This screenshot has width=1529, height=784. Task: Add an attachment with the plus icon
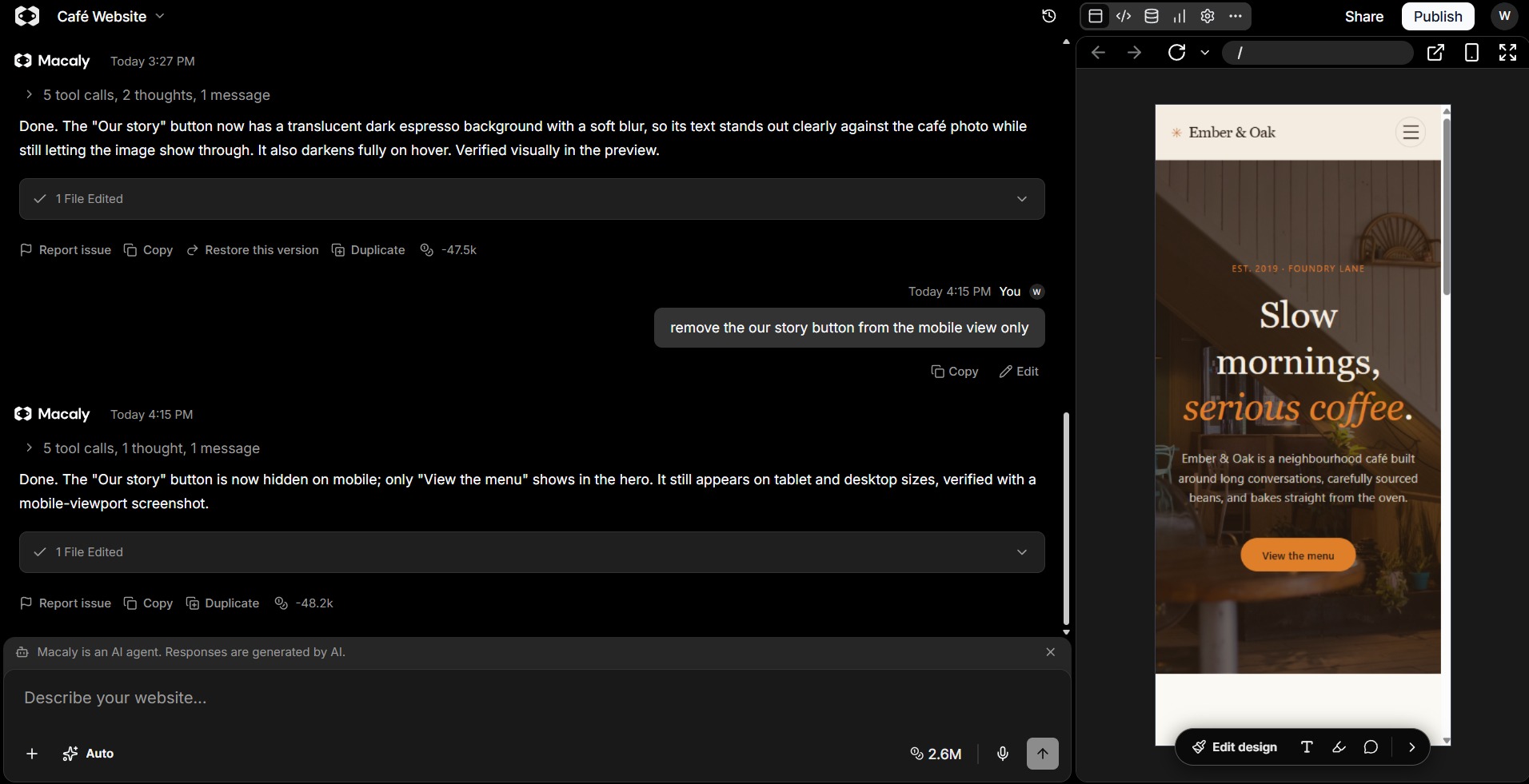point(32,754)
